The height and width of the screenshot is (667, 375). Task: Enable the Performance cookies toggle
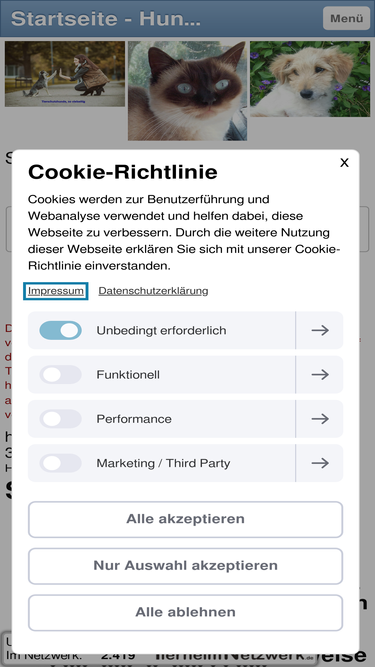(x=60, y=419)
